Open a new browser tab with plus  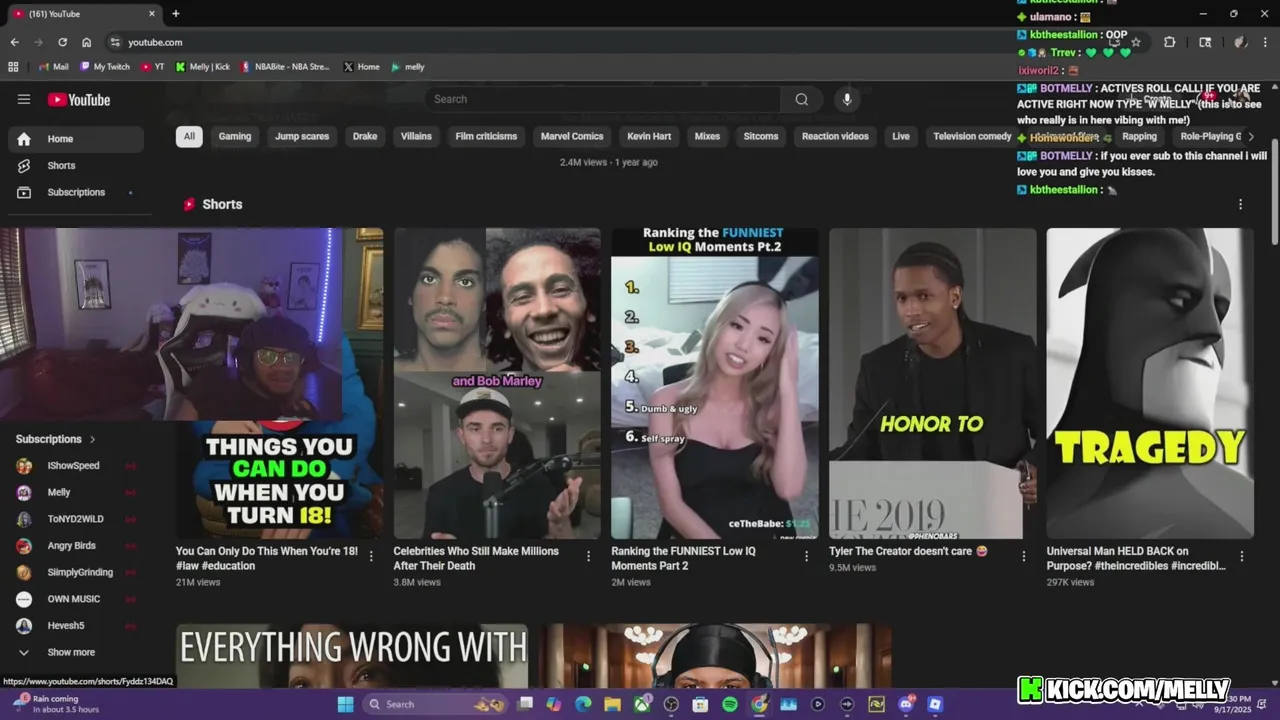[176, 14]
